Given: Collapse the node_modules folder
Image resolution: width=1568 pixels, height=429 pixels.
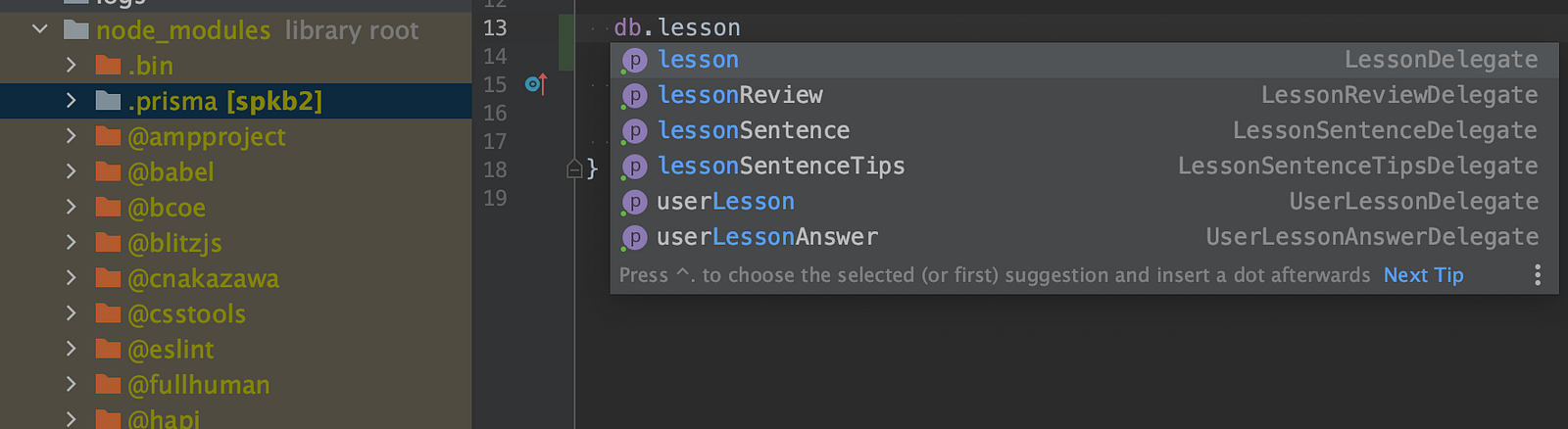Looking at the screenshot, I should point(40,29).
